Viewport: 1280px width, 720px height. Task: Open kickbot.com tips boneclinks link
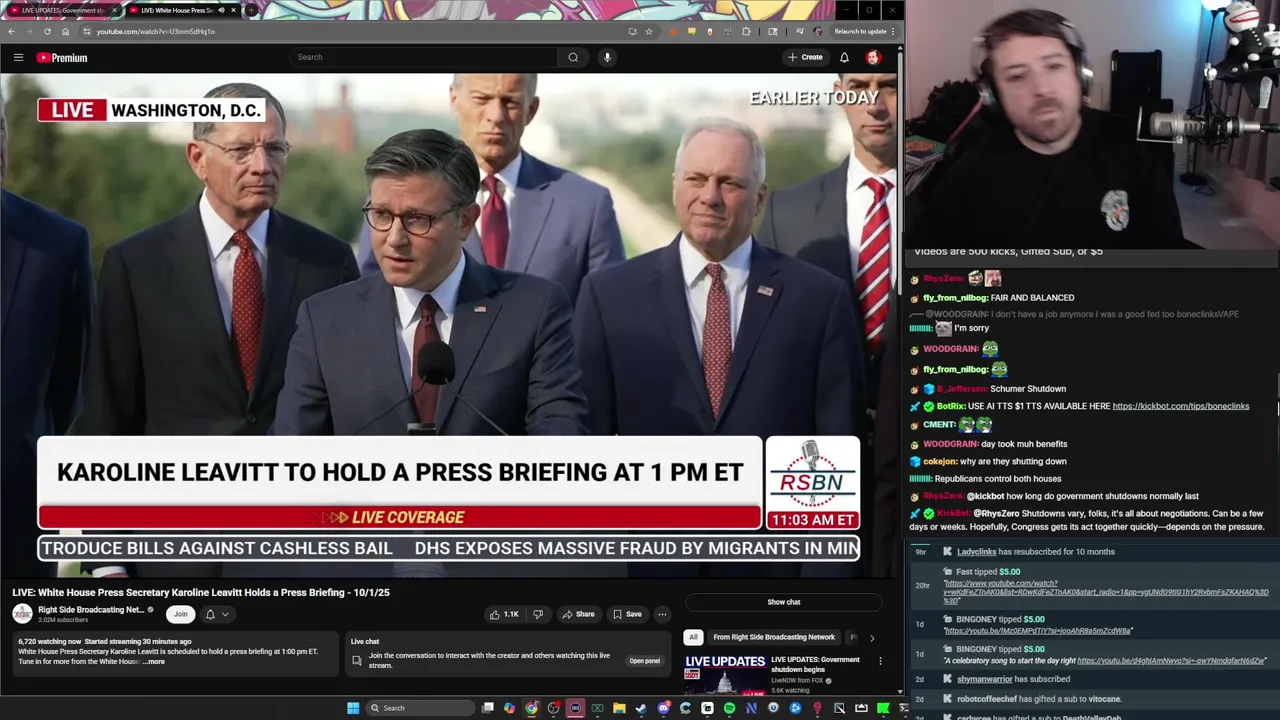(1180, 406)
